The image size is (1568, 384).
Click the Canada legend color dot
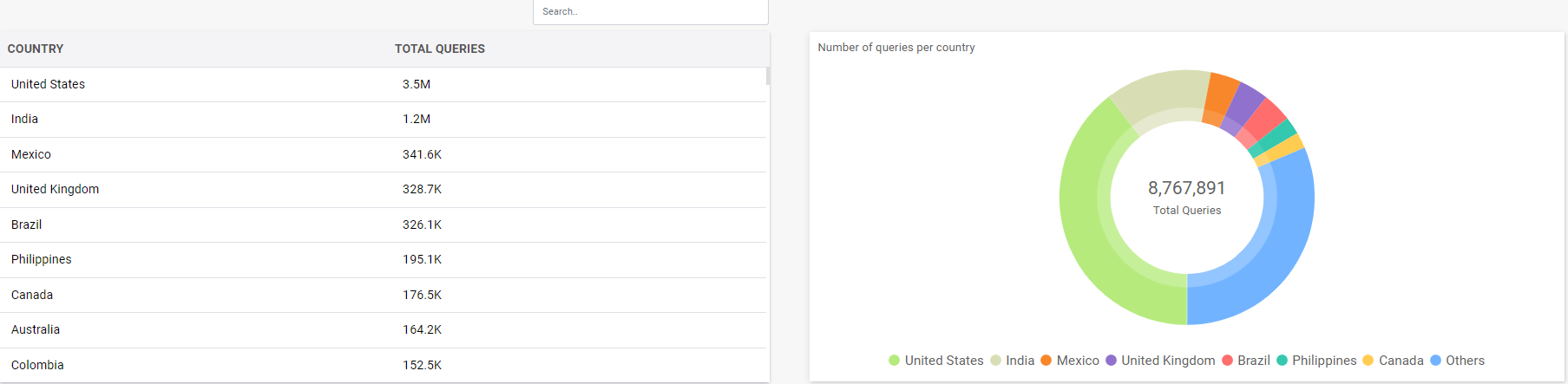[1368, 361]
